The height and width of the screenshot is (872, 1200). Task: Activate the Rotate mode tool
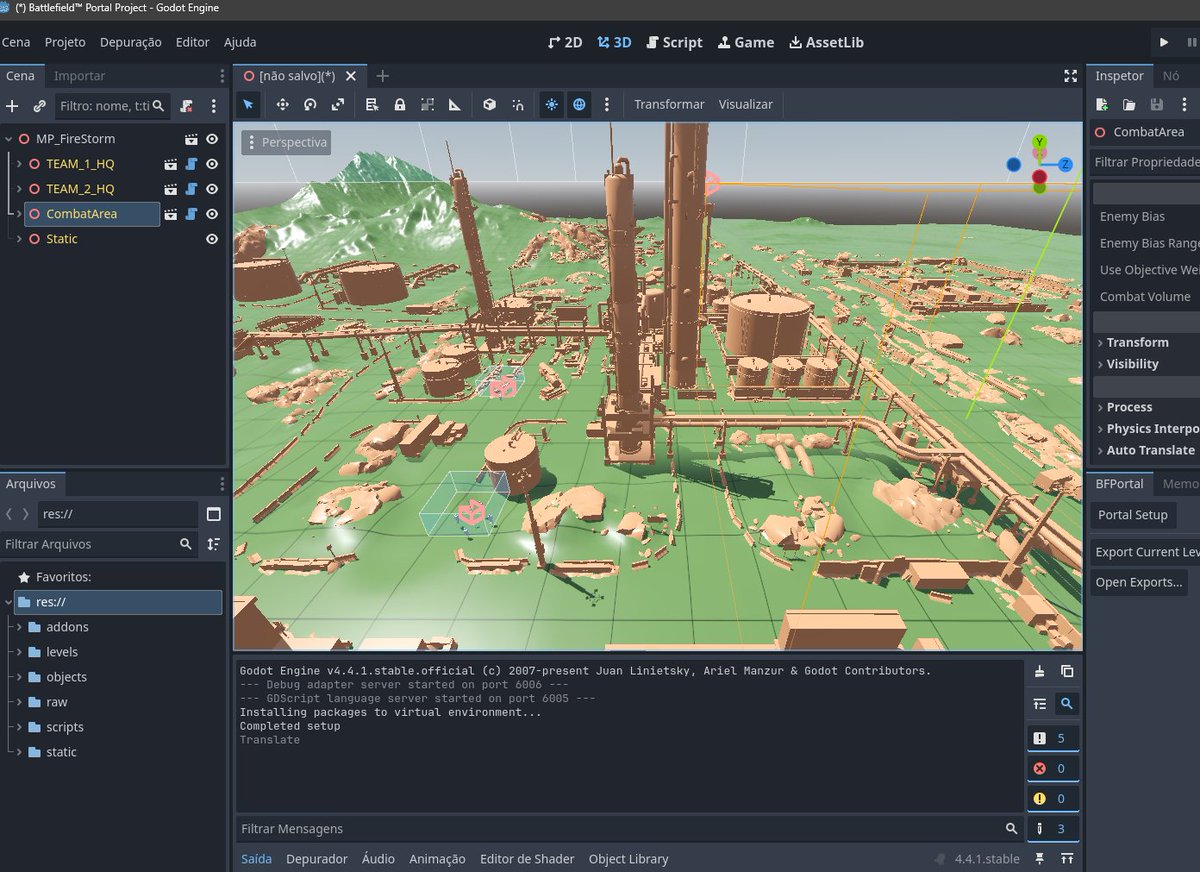coord(309,104)
